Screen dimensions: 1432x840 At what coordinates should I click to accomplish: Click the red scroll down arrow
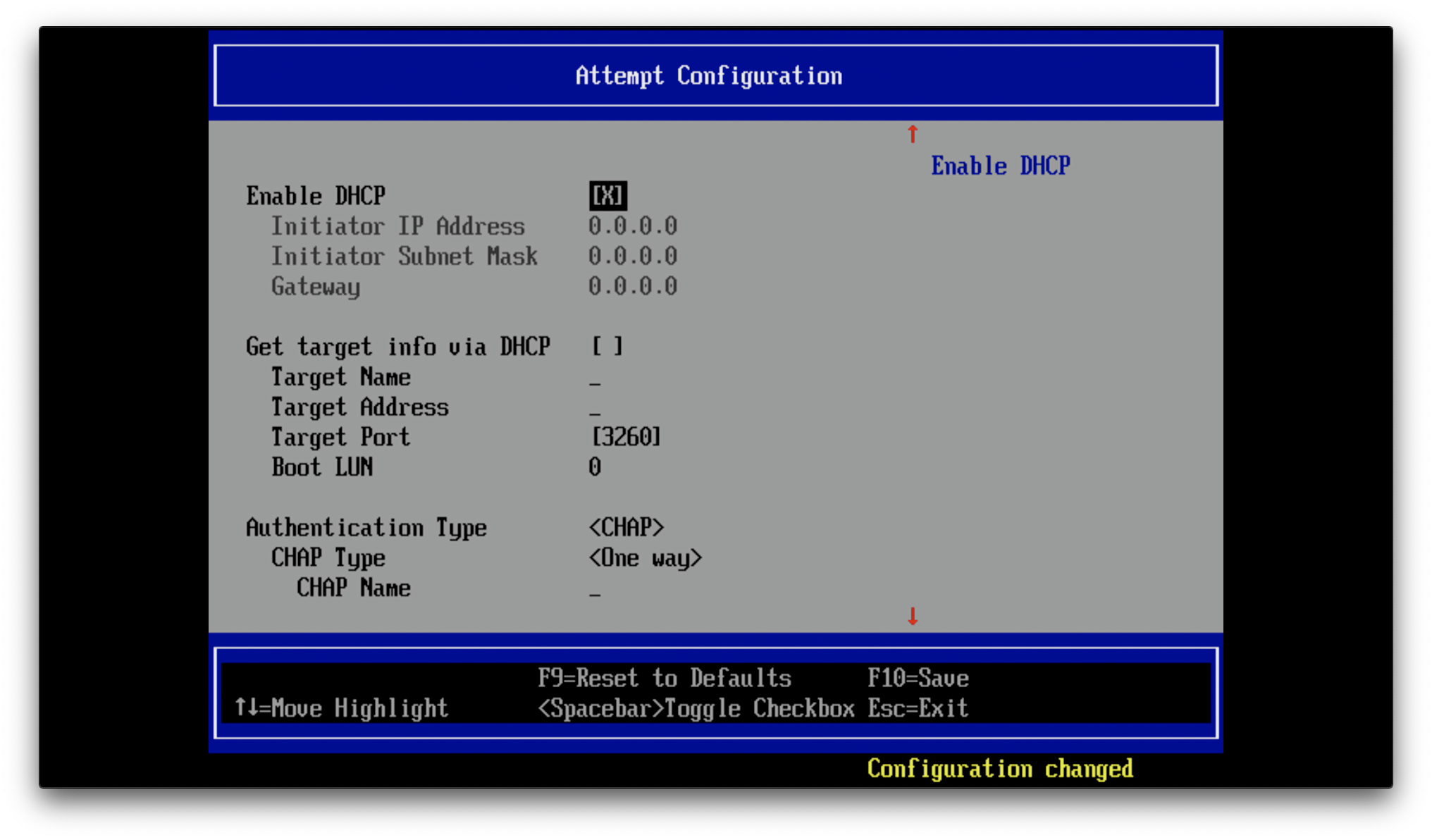(913, 617)
